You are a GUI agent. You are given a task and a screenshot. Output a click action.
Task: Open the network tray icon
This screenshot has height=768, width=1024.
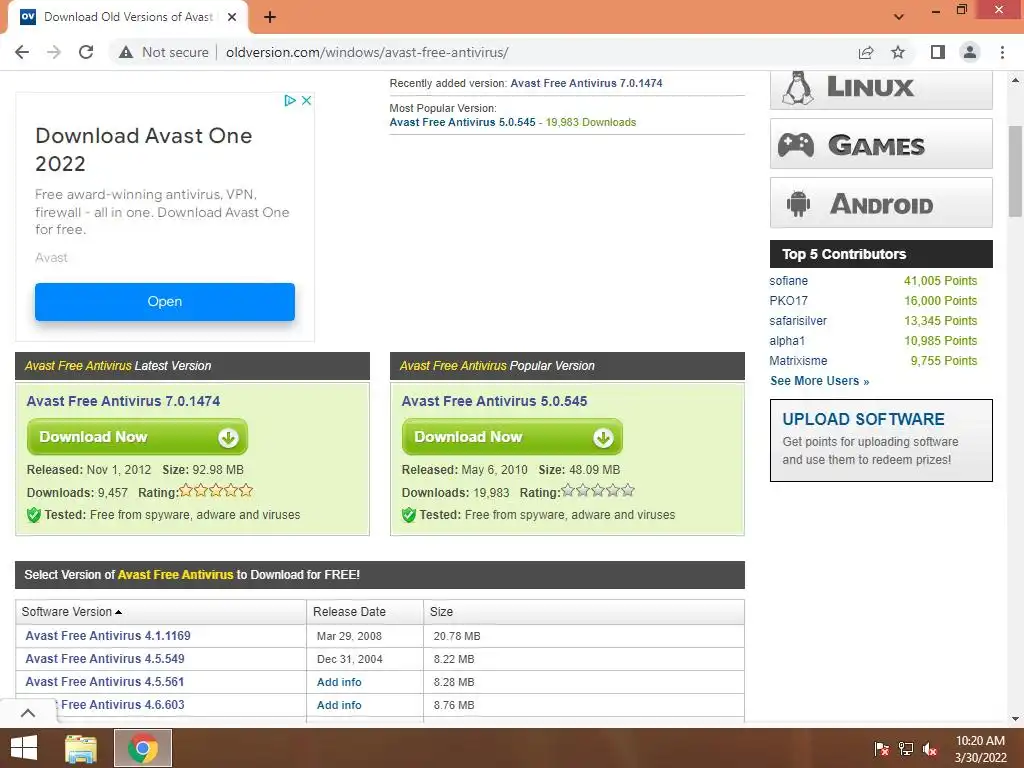(x=906, y=748)
